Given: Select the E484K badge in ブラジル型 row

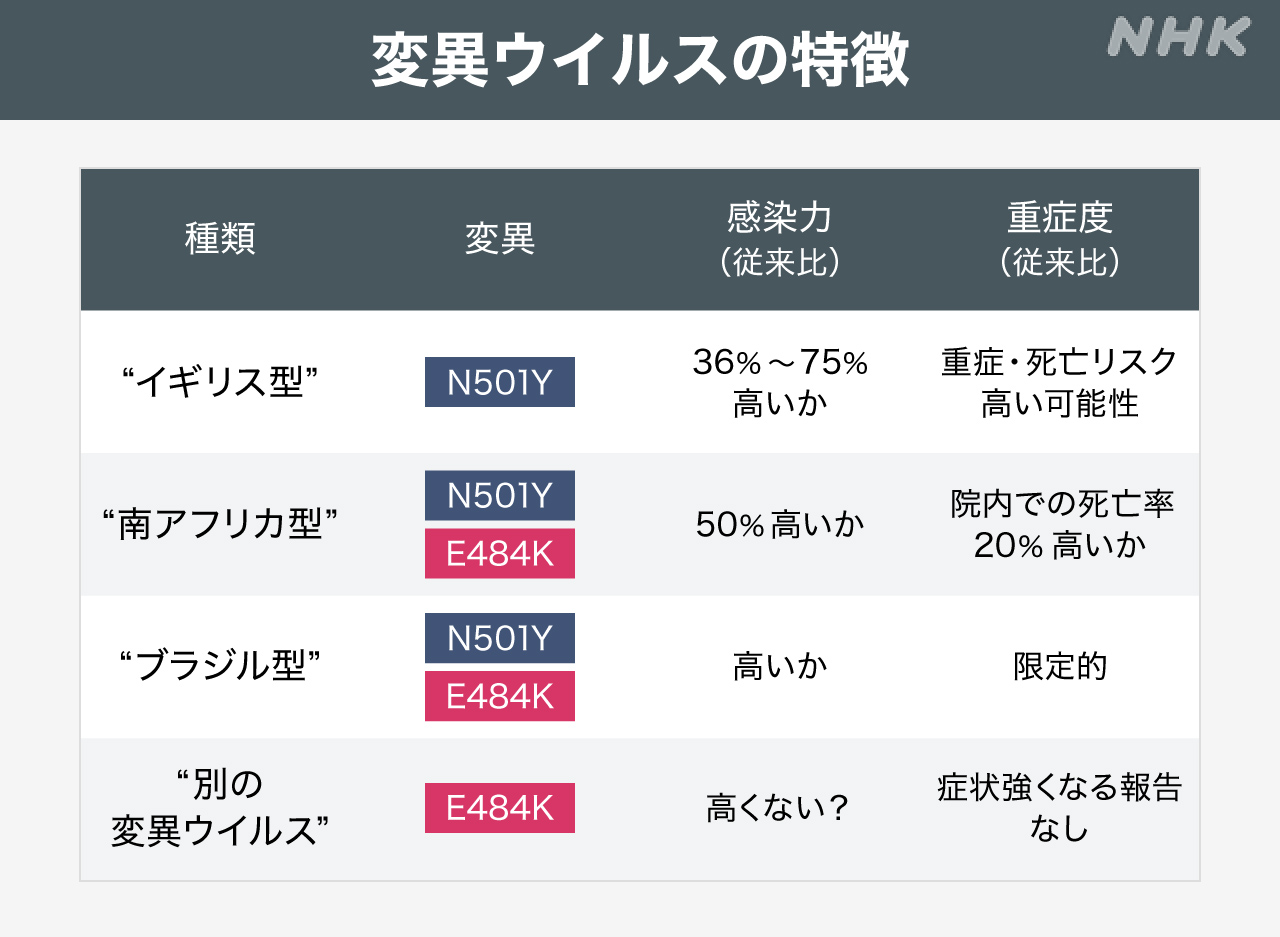Looking at the screenshot, I should [500, 696].
